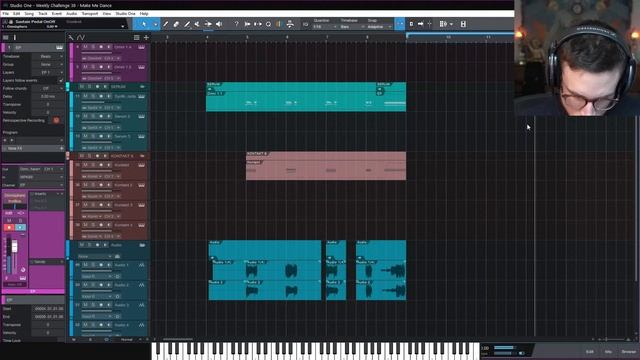
Task: Click the question mark help icon
Action: (x=236, y=24)
